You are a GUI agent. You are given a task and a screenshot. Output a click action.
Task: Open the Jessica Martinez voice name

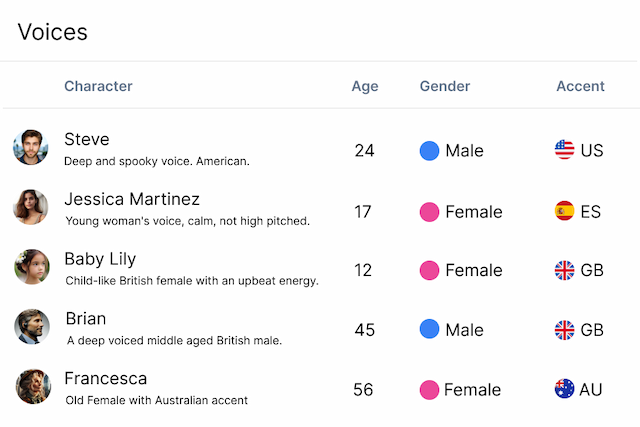(132, 199)
